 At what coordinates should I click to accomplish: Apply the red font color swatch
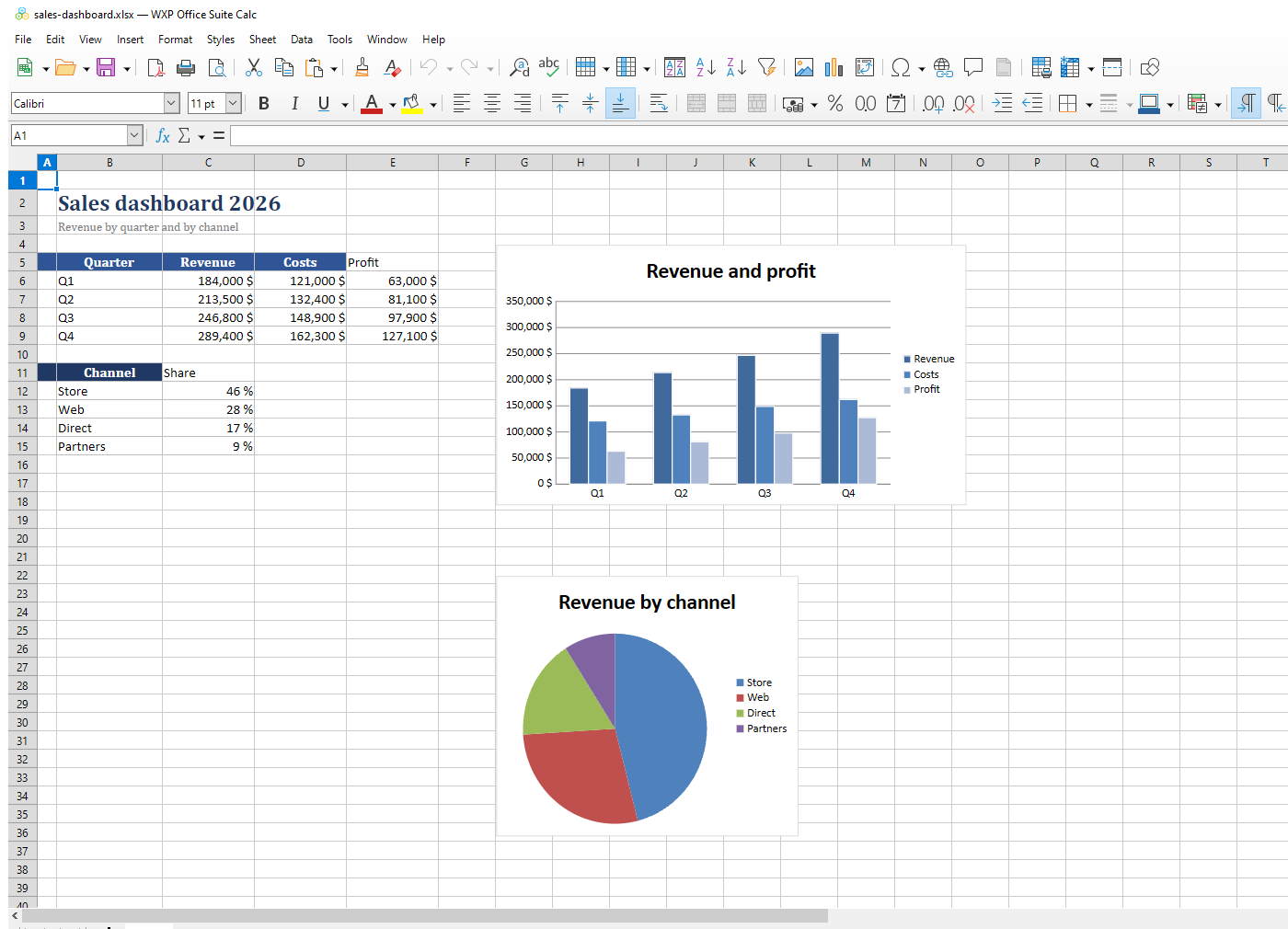click(x=372, y=104)
